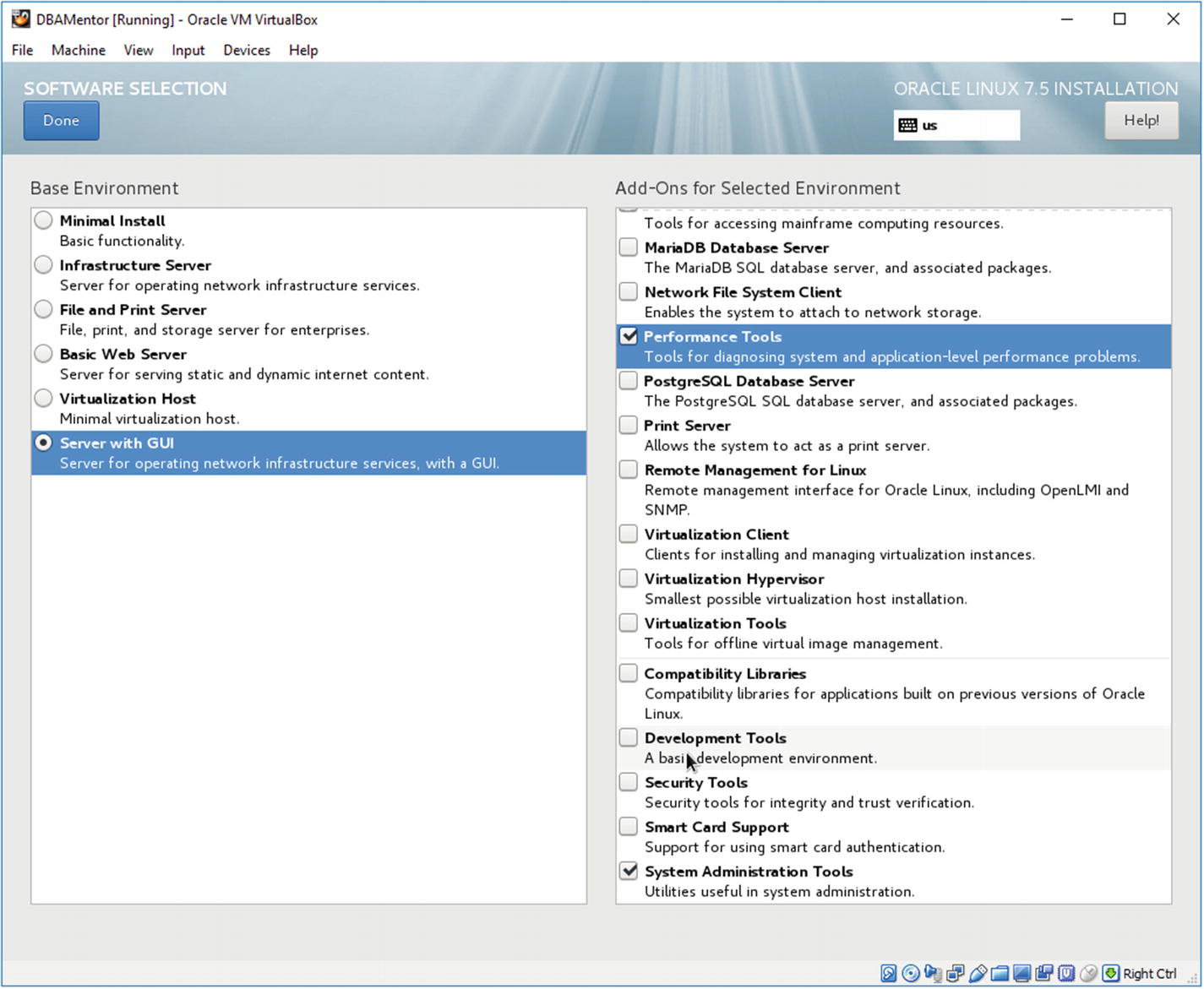Image resolution: width=1204 pixels, height=989 pixels.
Task: Open the Machine menu
Action: 79,50
